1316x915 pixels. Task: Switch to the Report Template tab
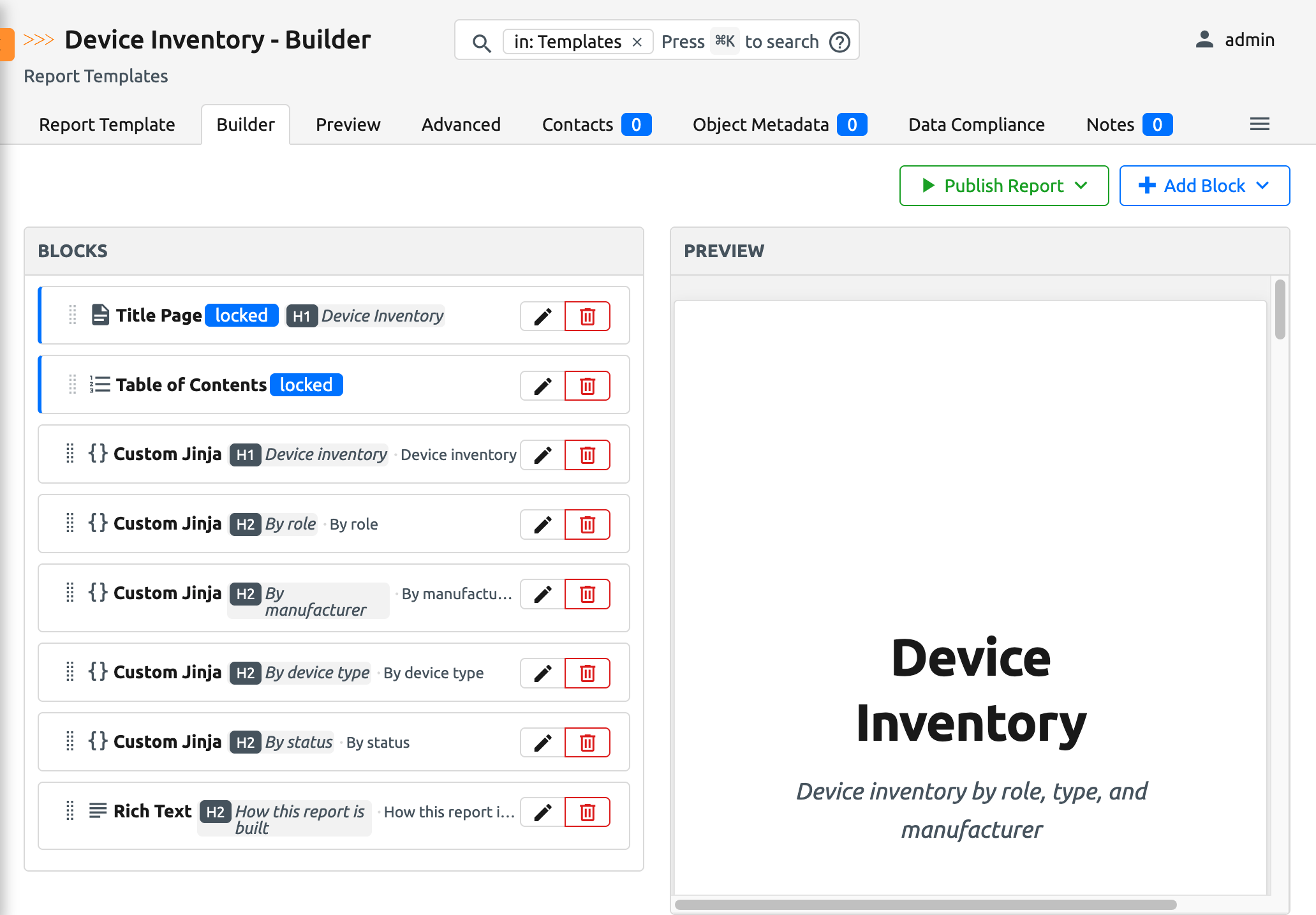[107, 124]
